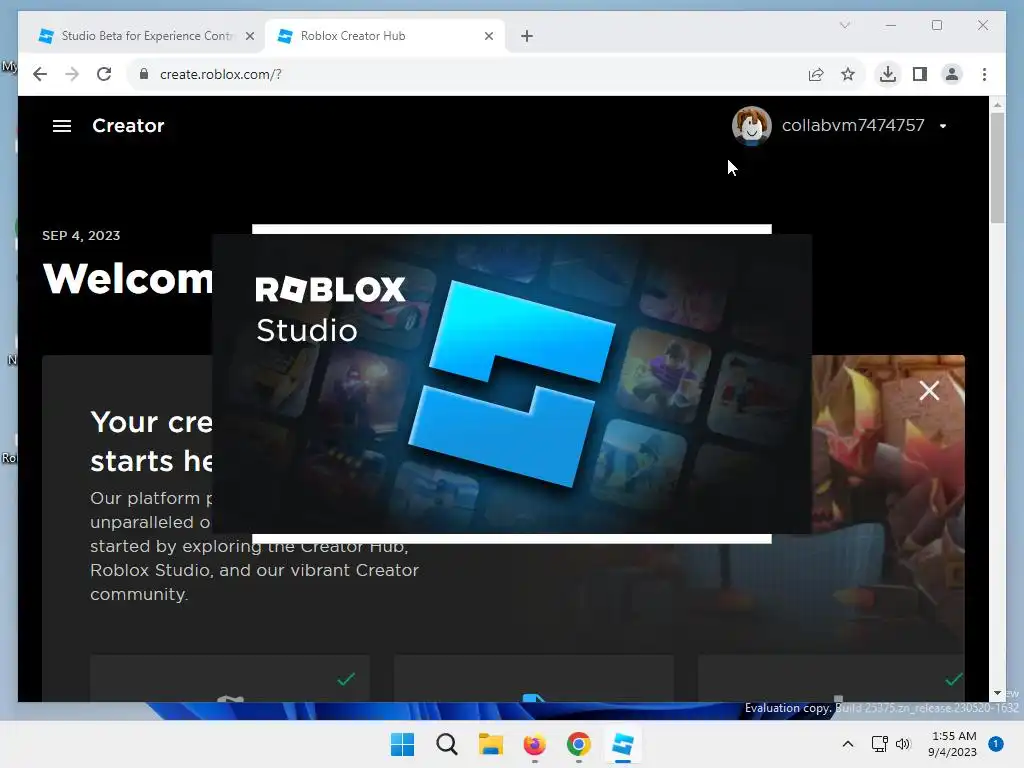
Task: Click the Roblox Studio splash logo
Action: coord(512,384)
